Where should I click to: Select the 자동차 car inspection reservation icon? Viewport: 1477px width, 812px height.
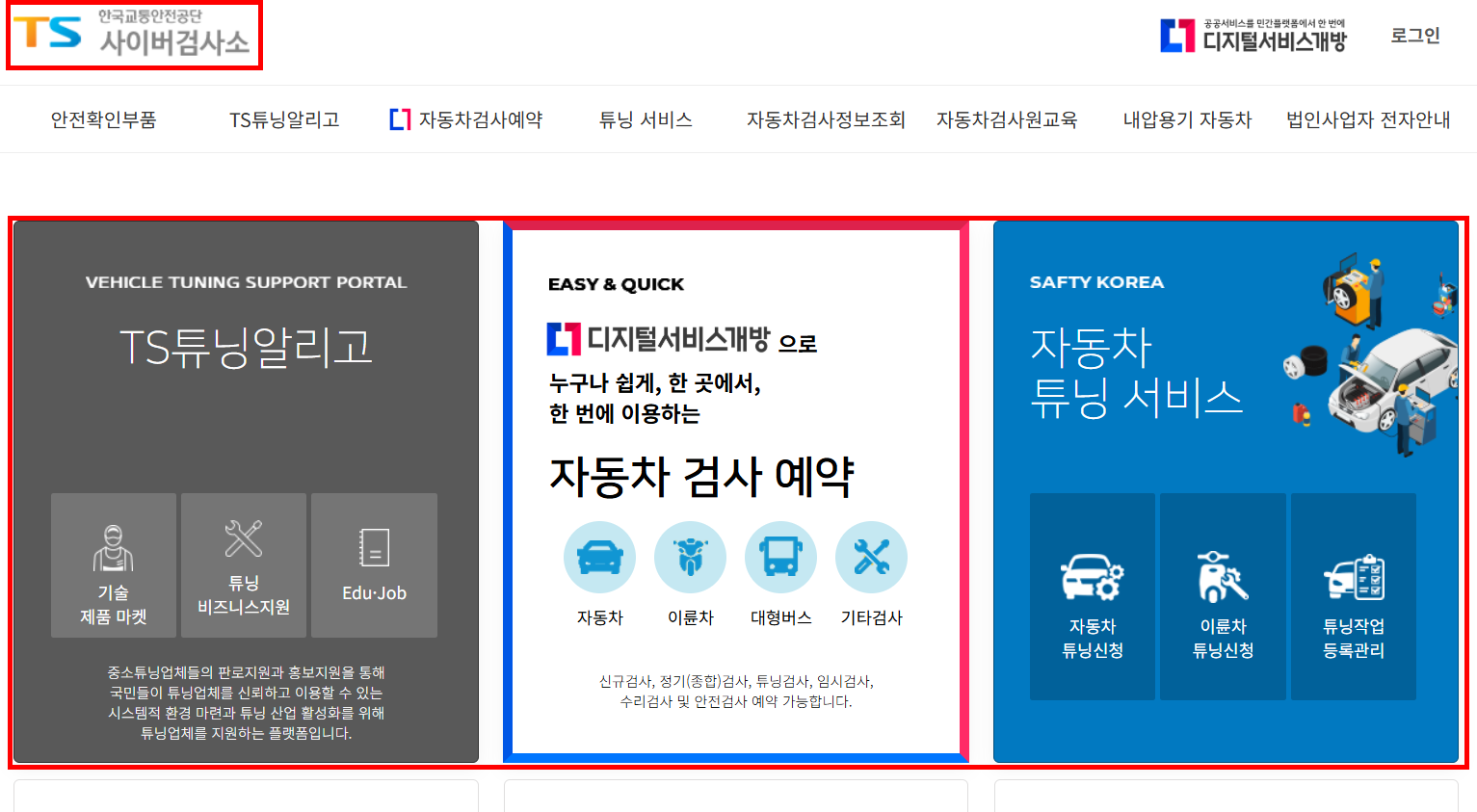click(x=599, y=557)
